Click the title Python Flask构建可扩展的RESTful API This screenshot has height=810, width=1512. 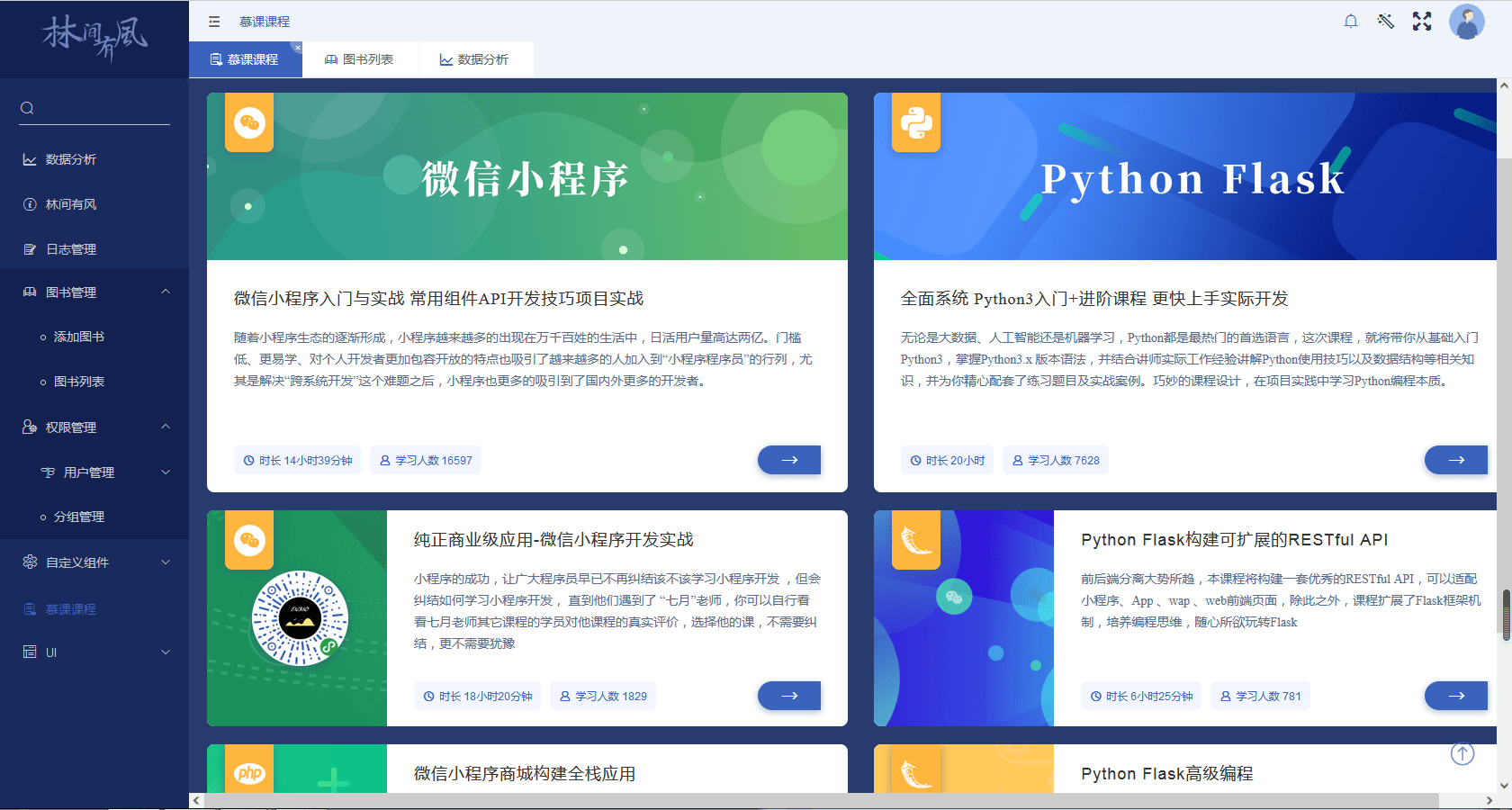click(x=1235, y=539)
